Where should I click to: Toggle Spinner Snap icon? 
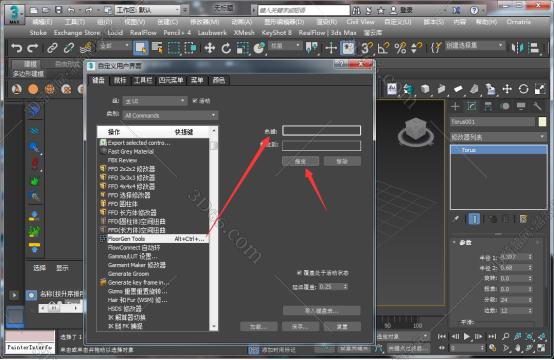click(x=416, y=48)
